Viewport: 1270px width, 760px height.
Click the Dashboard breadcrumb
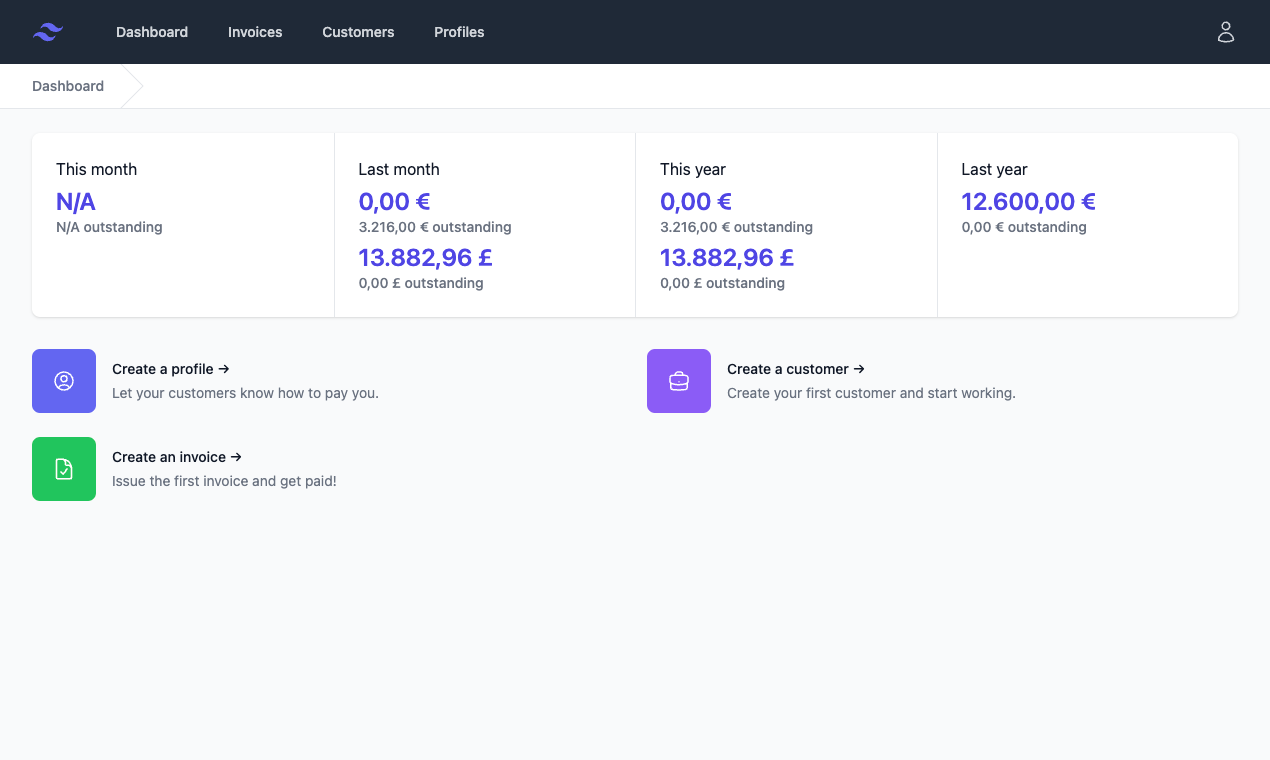68,86
